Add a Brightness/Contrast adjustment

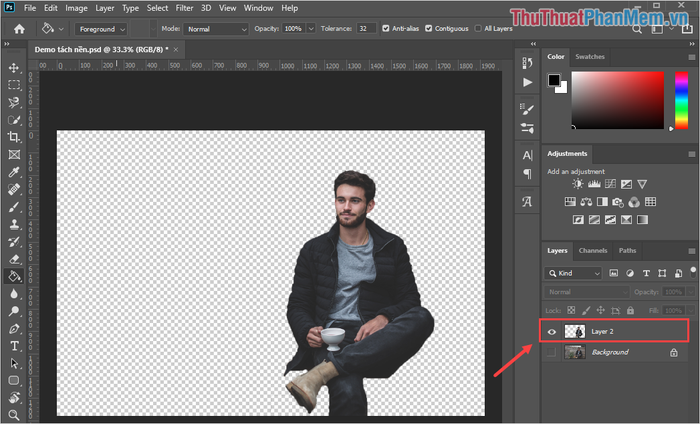pos(578,184)
